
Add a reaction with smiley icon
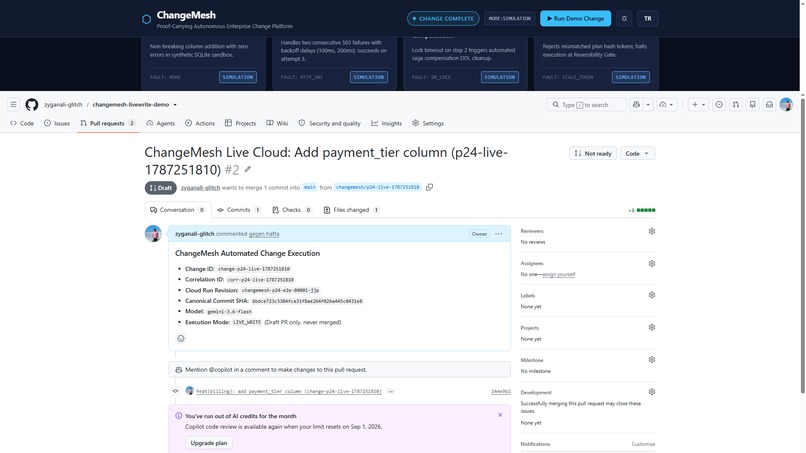tap(181, 338)
